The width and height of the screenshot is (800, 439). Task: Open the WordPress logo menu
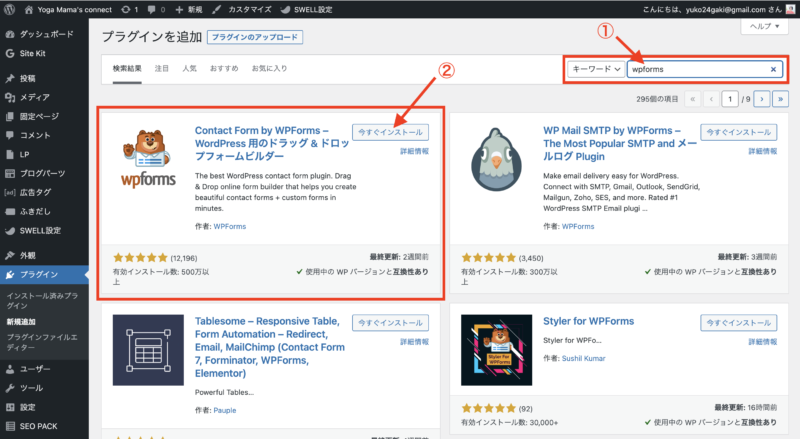9,9
